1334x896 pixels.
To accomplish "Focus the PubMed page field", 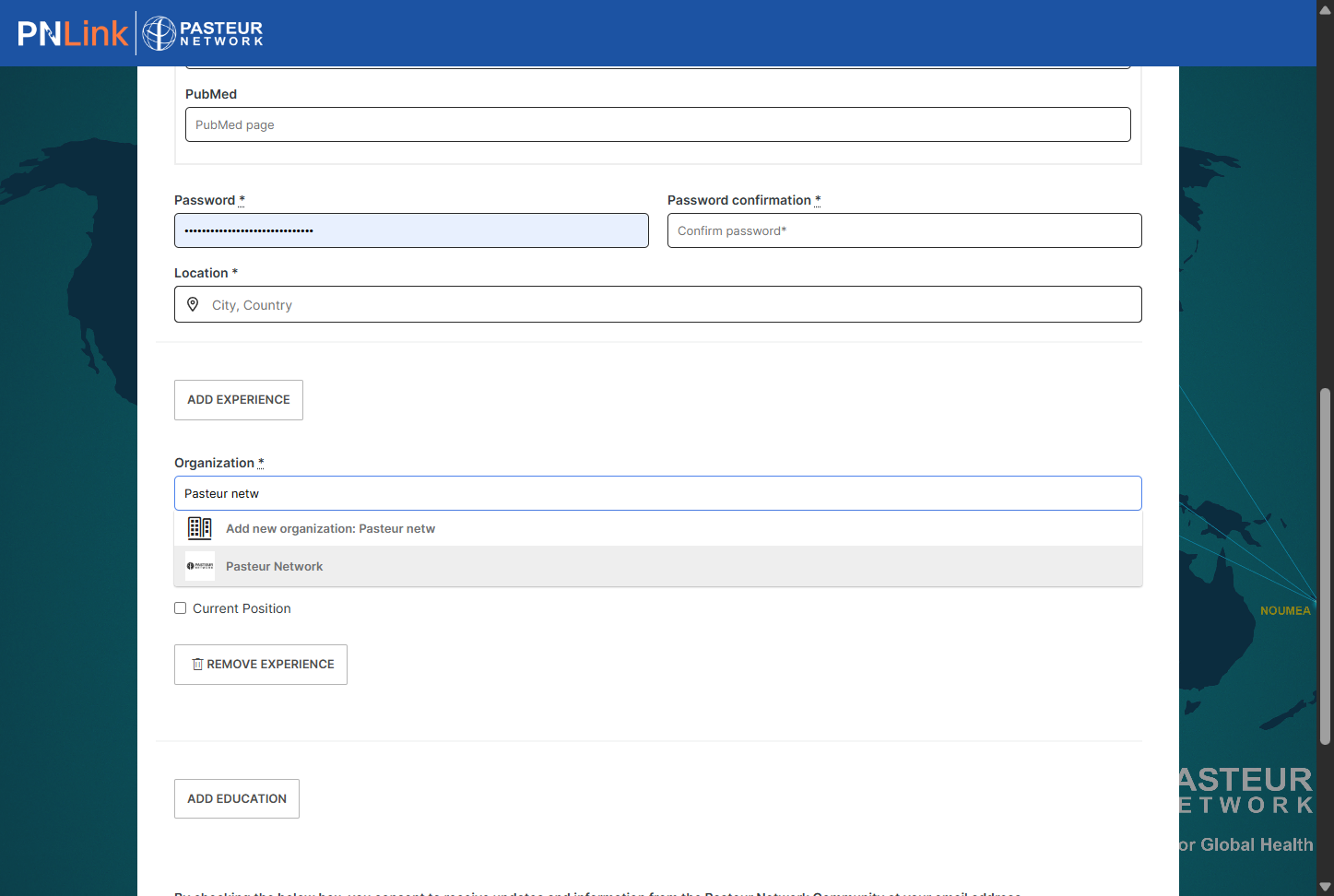I will coord(658,124).
